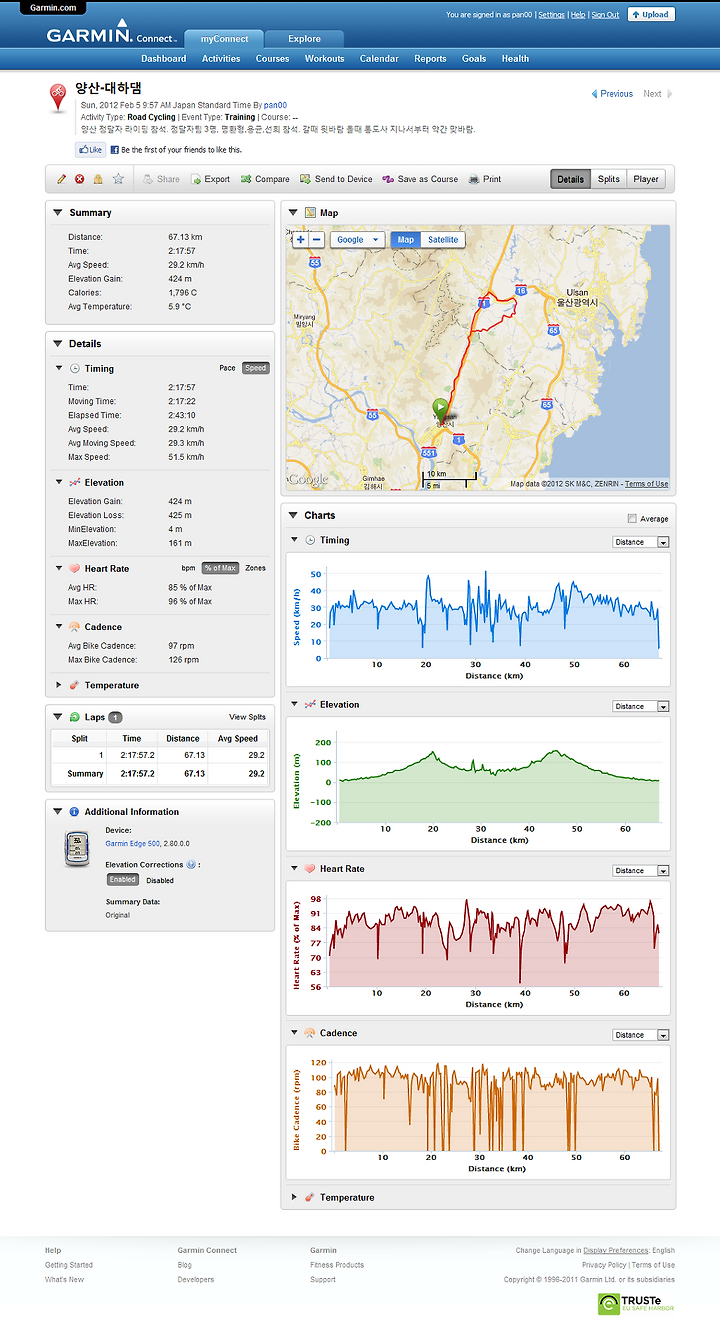720x1335 pixels.
Task: Open the Workouts menu item
Action: (x=324, y=59)
